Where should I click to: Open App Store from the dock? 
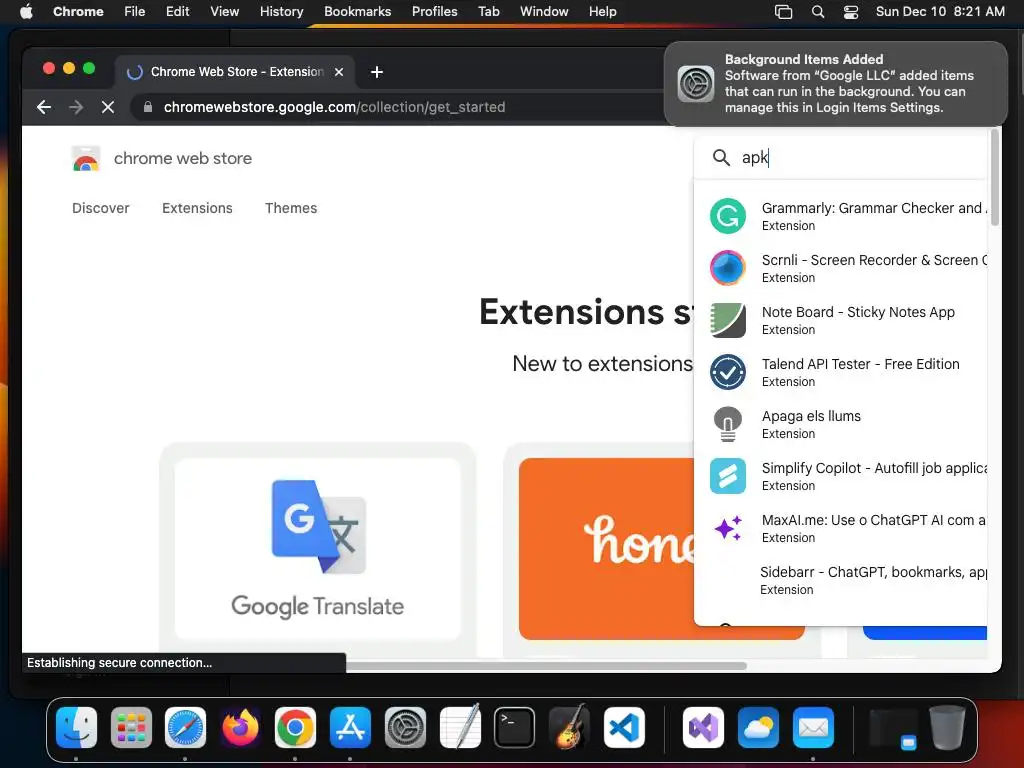pos(350,727)
